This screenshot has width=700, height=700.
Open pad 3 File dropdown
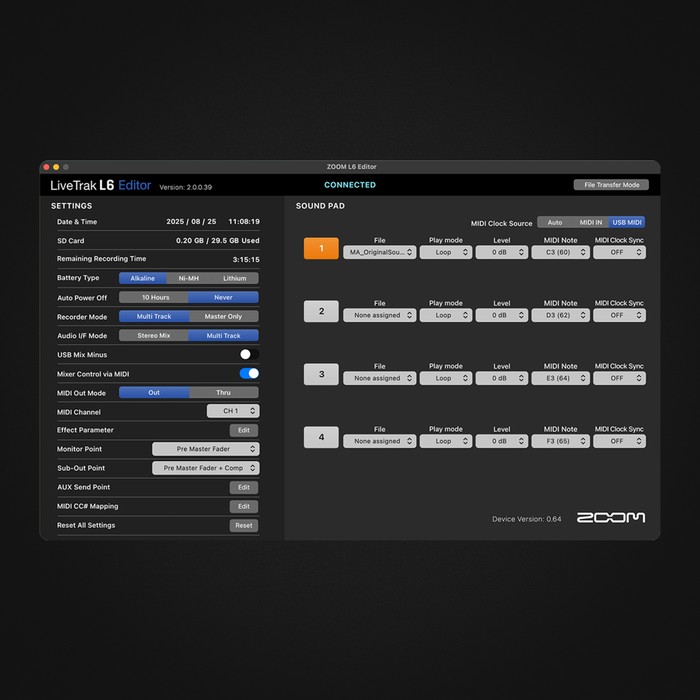pyautogui.click(x=379, y=378)
